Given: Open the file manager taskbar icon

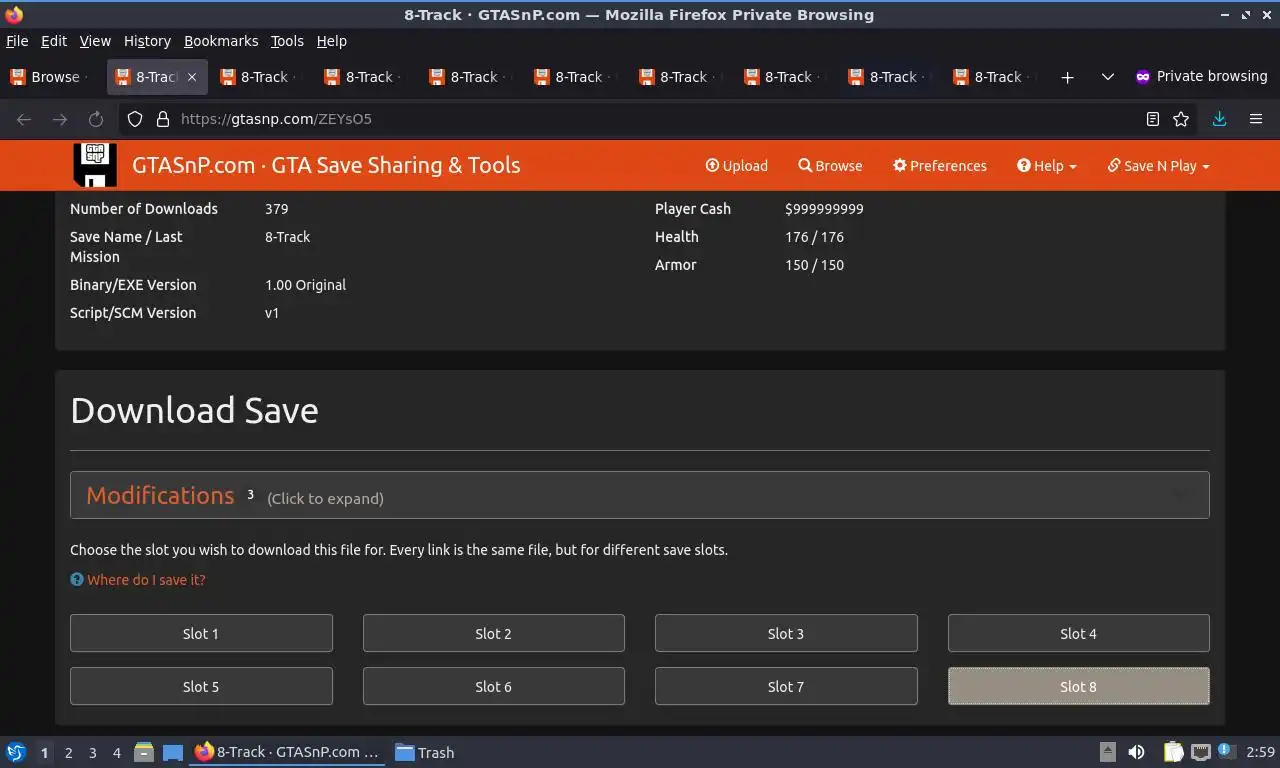Looking at the screenshot, I should [x=144, y=752].
